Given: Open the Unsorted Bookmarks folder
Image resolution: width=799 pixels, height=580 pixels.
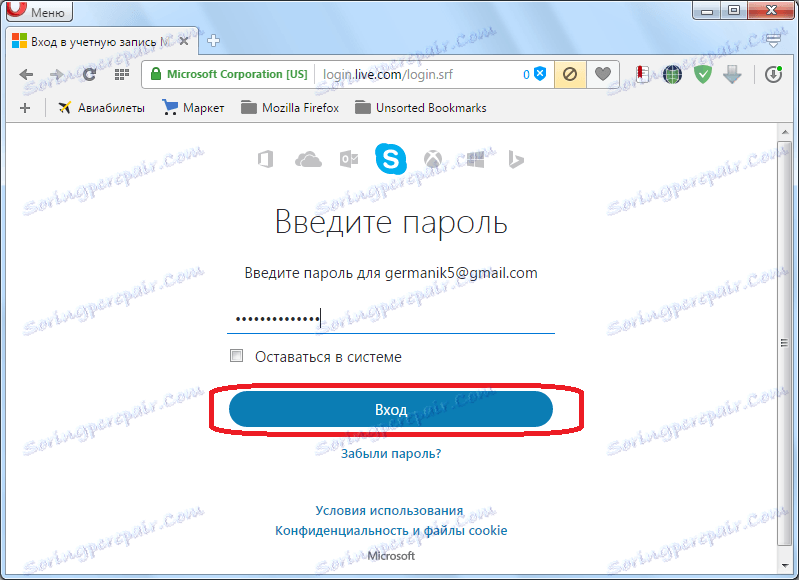Looking at the screenshot, I should (x=421, y=108).
